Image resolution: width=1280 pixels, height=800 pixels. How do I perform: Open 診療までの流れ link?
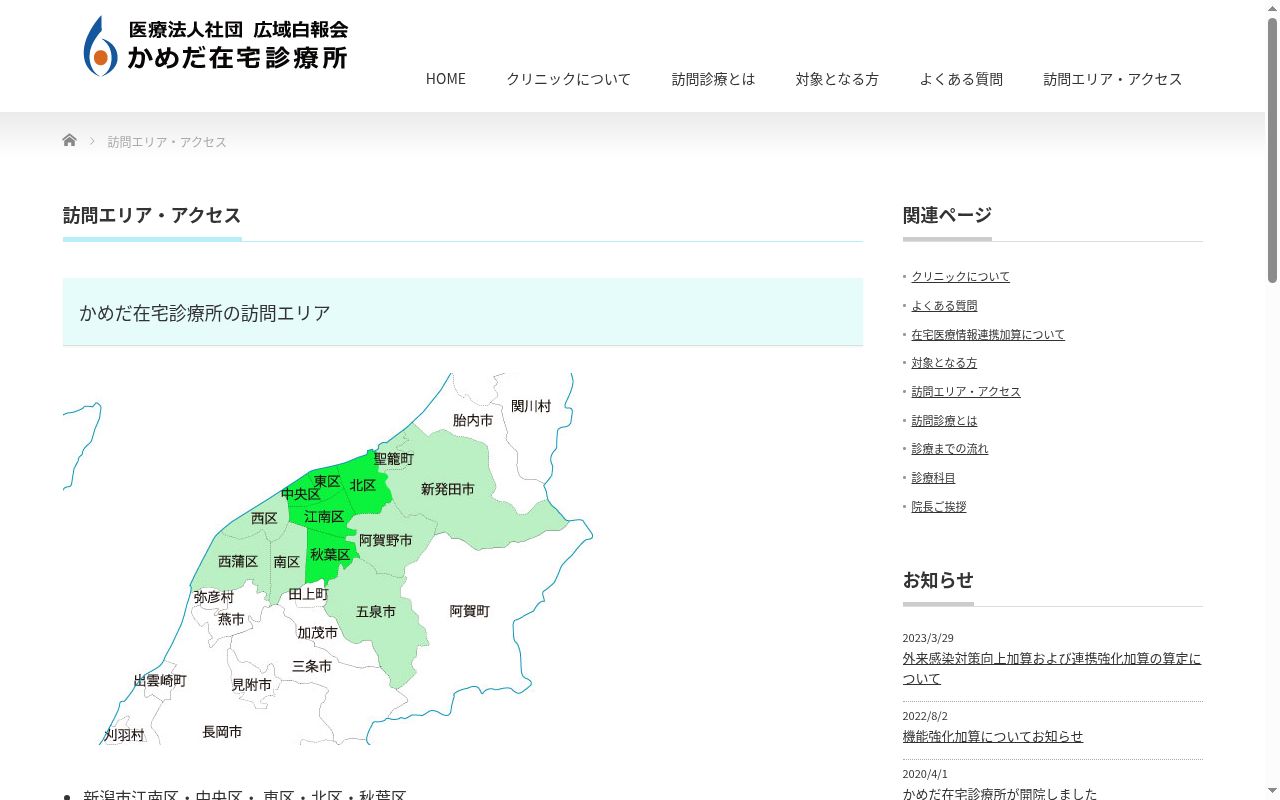coord(950,449)
